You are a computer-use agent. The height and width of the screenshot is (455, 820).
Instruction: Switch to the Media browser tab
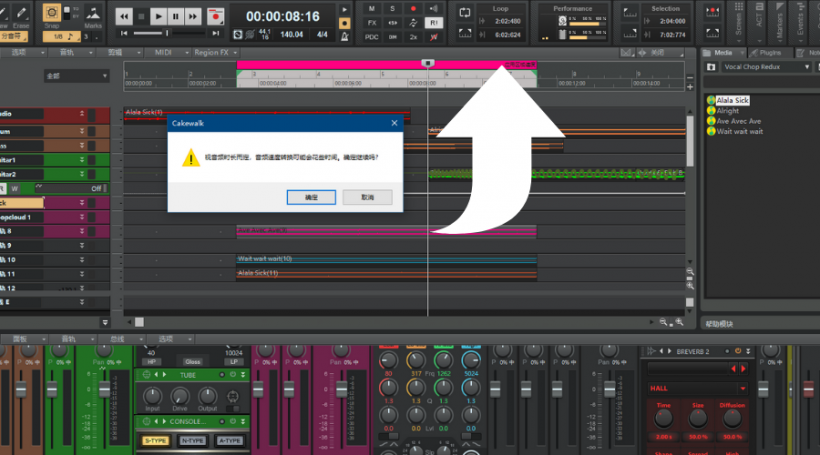pos(723,53)
